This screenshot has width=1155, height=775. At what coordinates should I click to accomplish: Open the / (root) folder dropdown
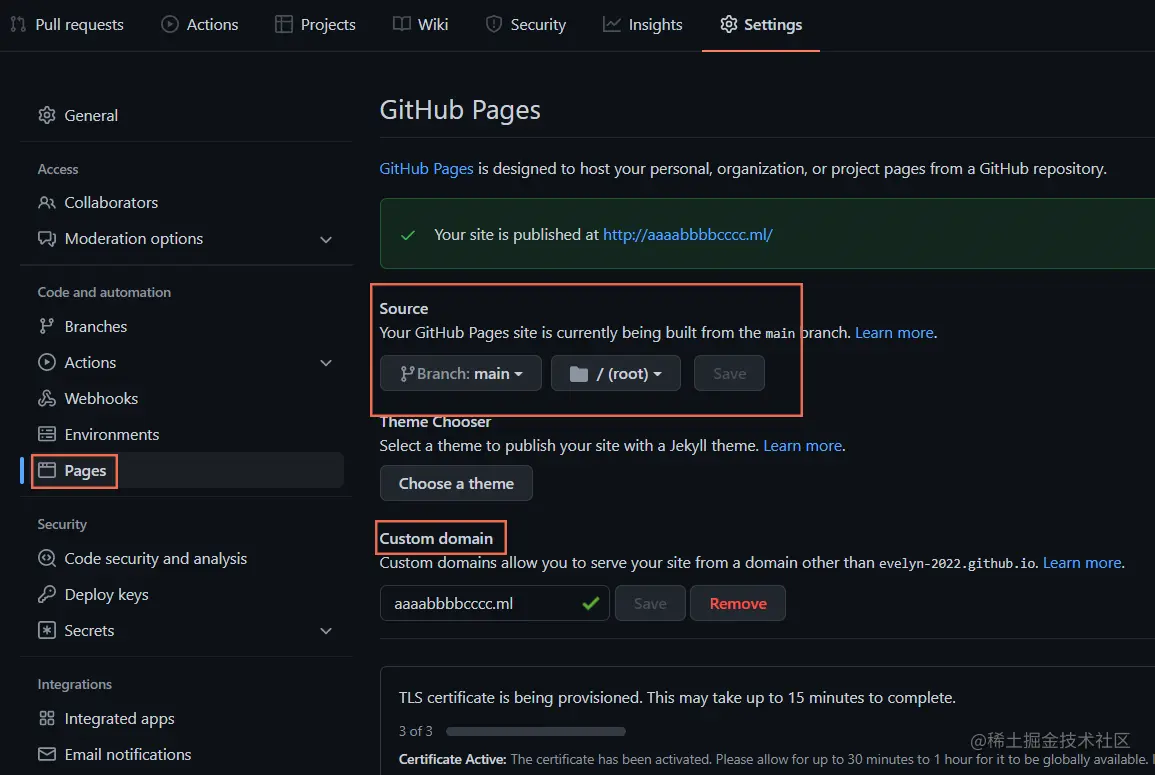[x=616, y=374]
